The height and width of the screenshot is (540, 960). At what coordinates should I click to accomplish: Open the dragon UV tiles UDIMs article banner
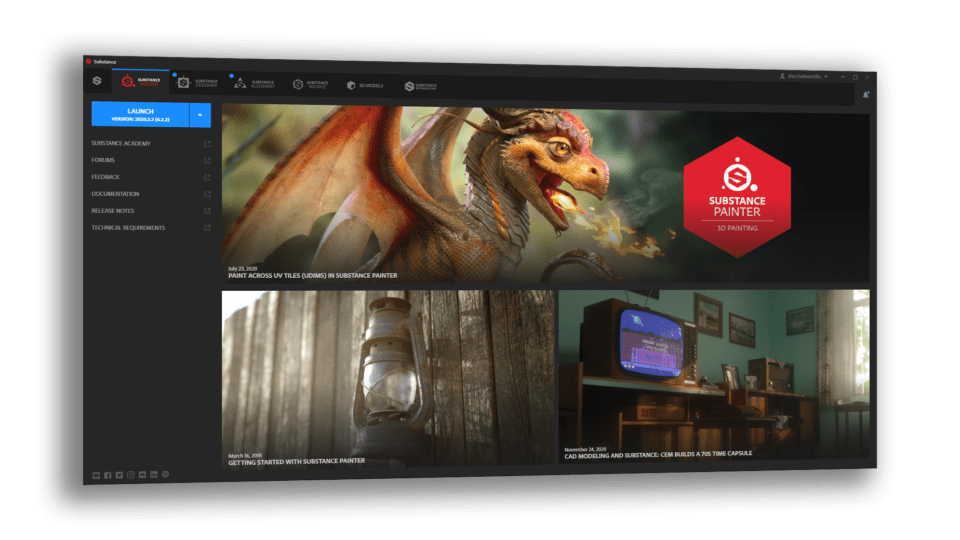coord(545,195)
